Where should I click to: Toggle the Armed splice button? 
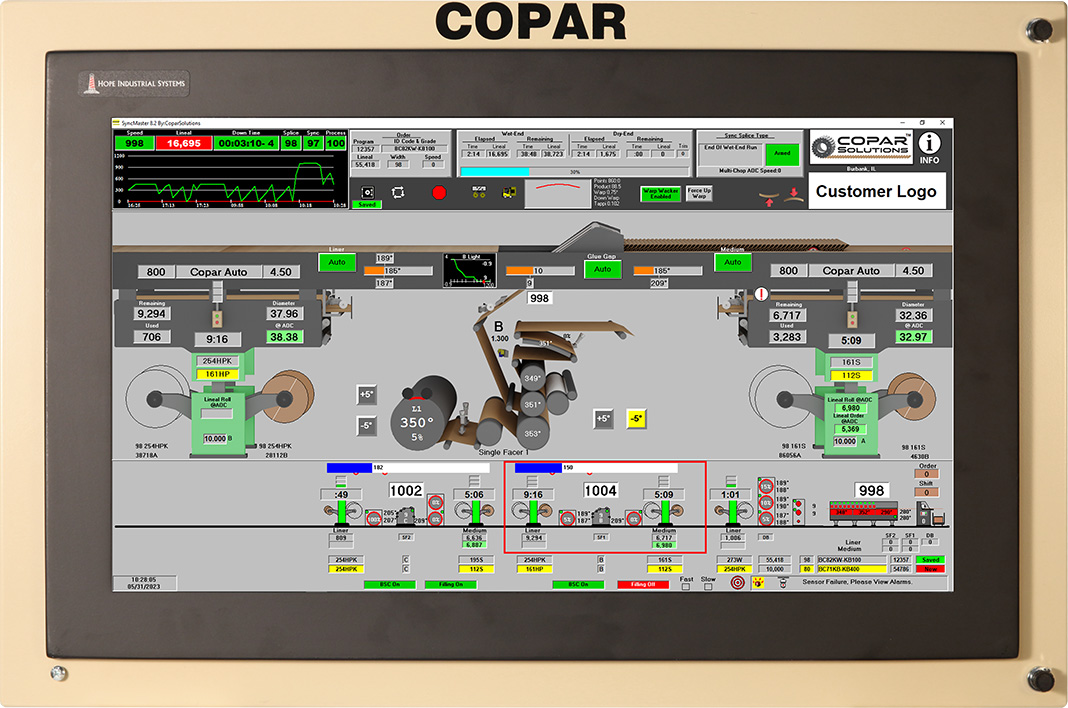[782, 154]
